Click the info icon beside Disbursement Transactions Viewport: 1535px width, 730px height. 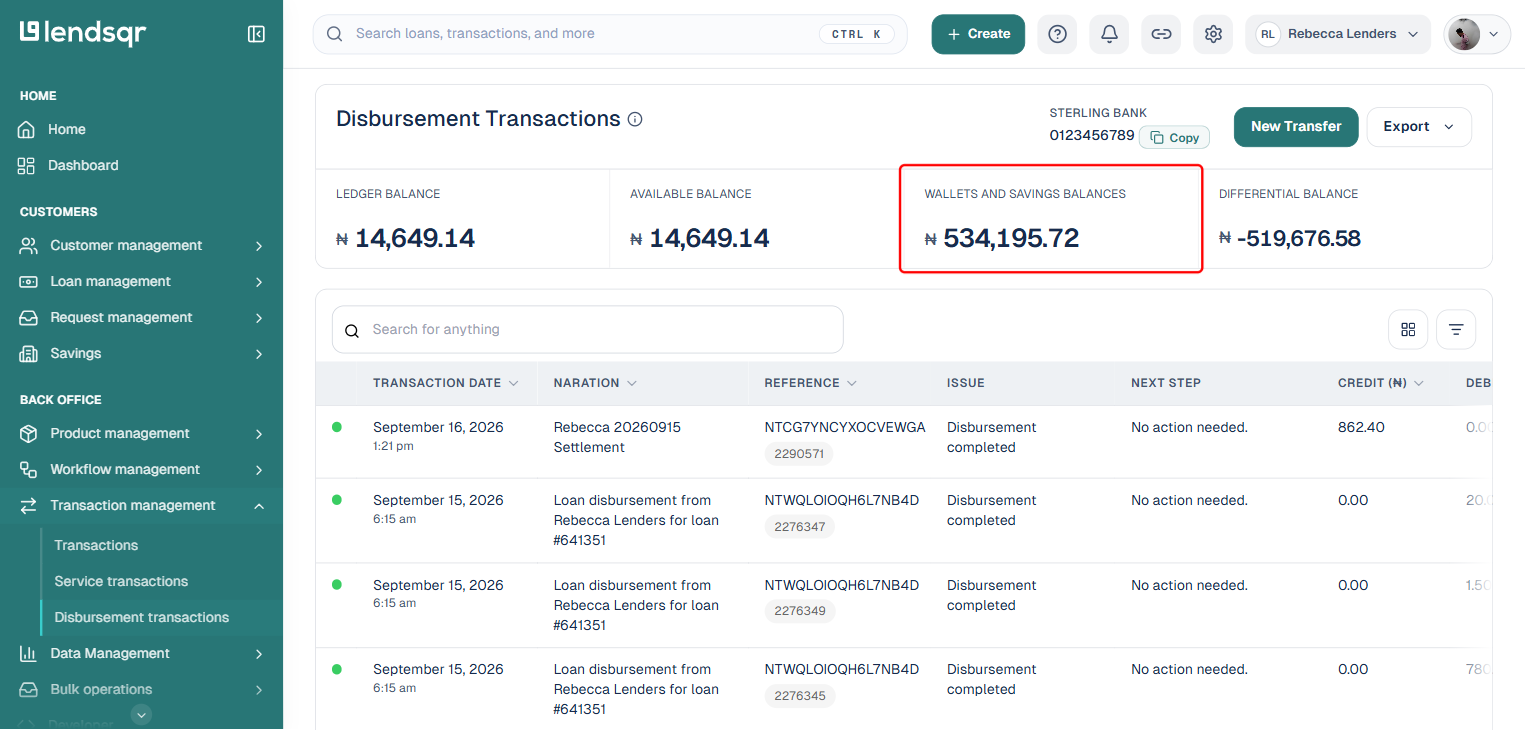[635, 119]
